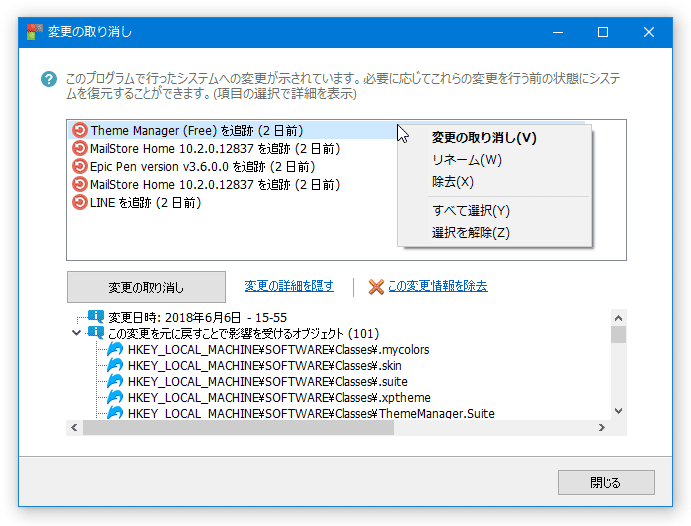Select the HKEY_LOCAL_MACHINE Classes¥.skin row
This screenshot has height=526, width=691.
coord(264,366)
